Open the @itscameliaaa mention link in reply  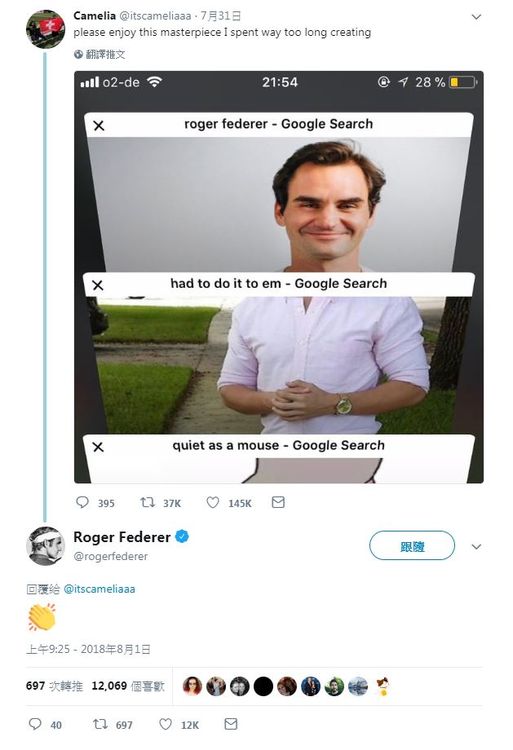point(99,589)
